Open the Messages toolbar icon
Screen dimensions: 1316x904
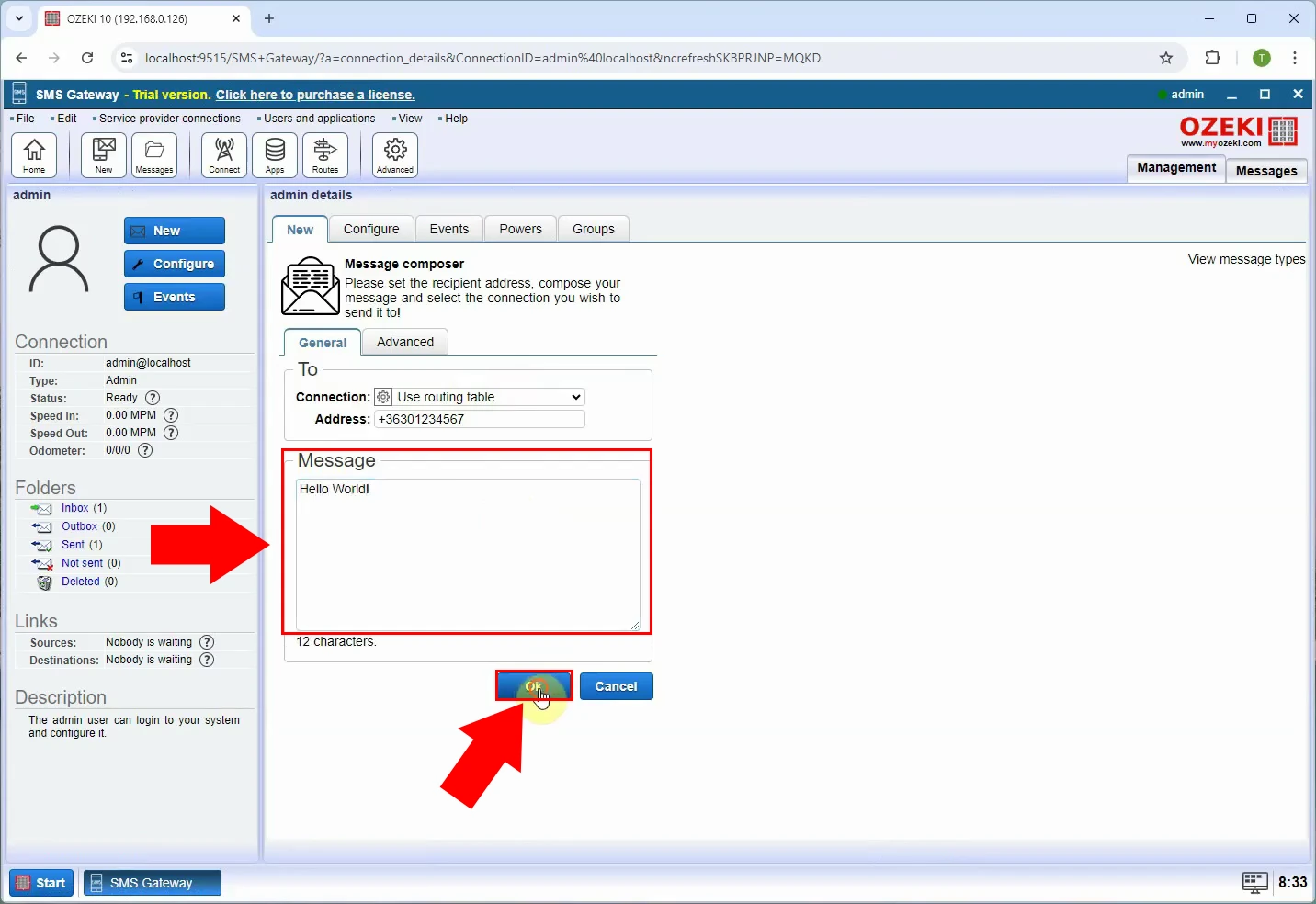pyautogui.click(x=154, y=154)
